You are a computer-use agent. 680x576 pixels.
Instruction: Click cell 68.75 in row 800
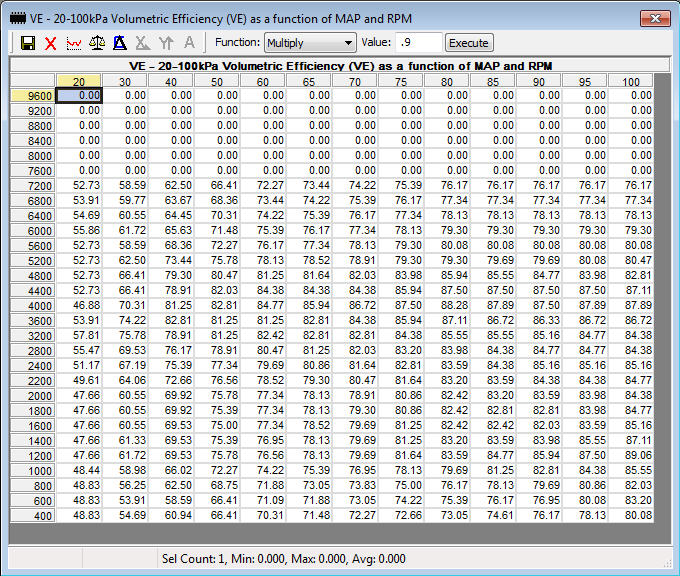tap(217, 485)
